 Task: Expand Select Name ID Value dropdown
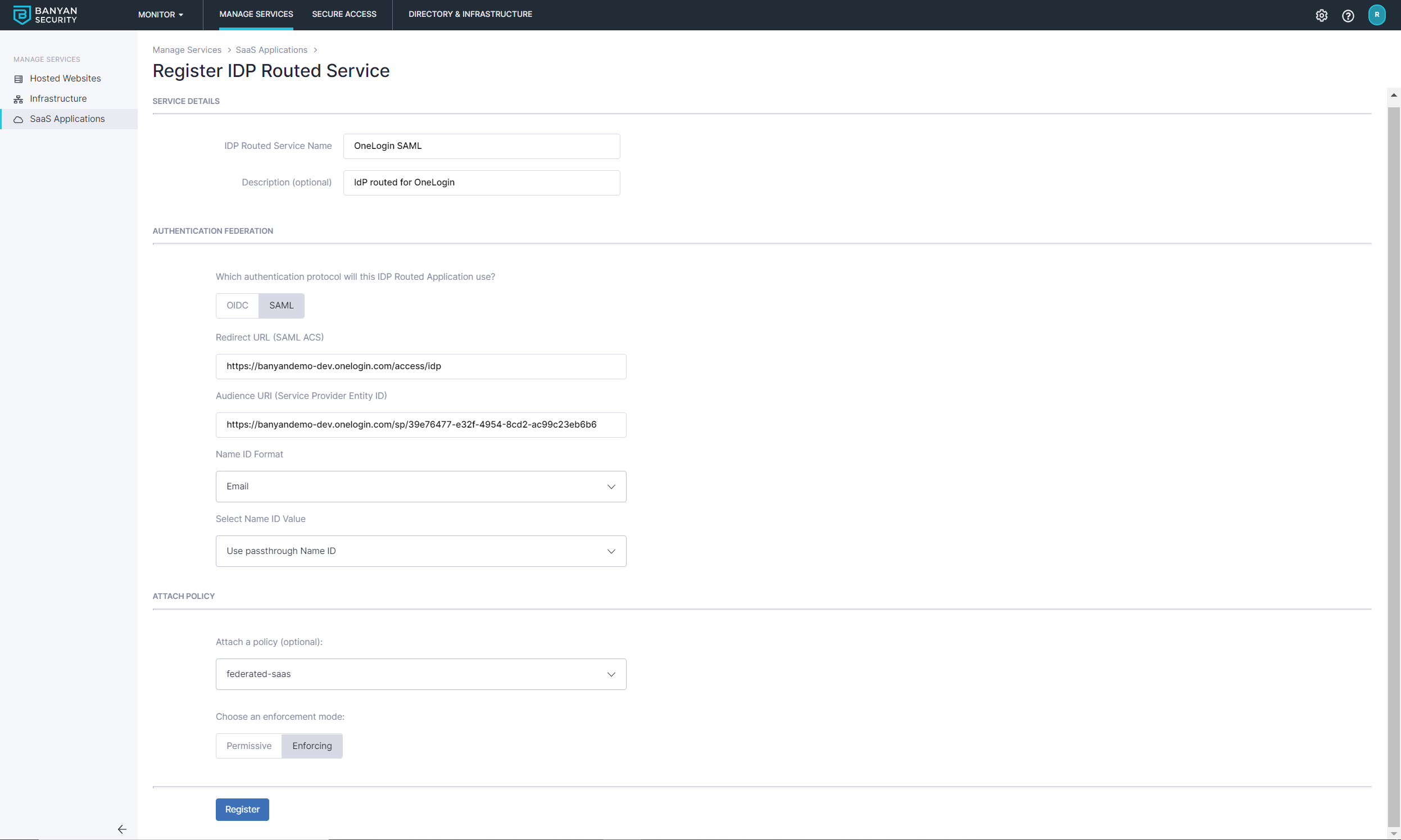(420, 551)
